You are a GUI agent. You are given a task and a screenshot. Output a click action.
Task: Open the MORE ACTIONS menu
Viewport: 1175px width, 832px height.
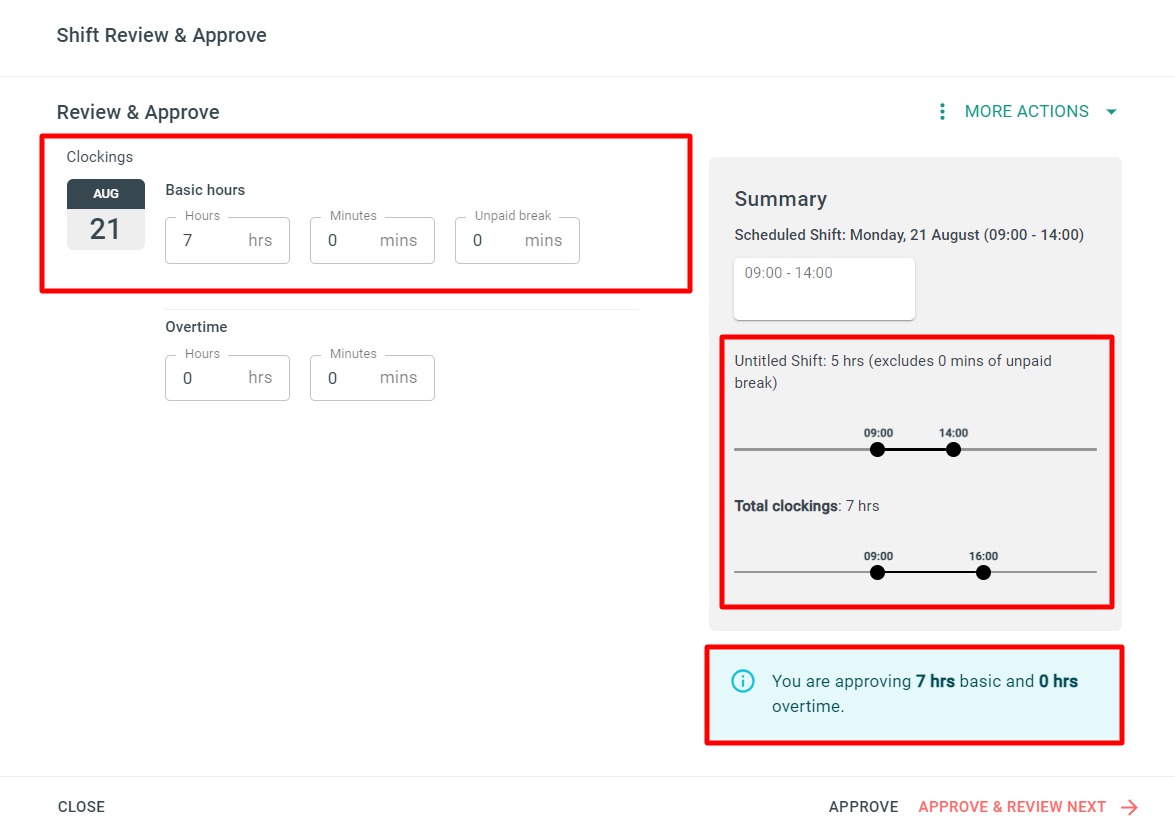[x=1027, y=112]
